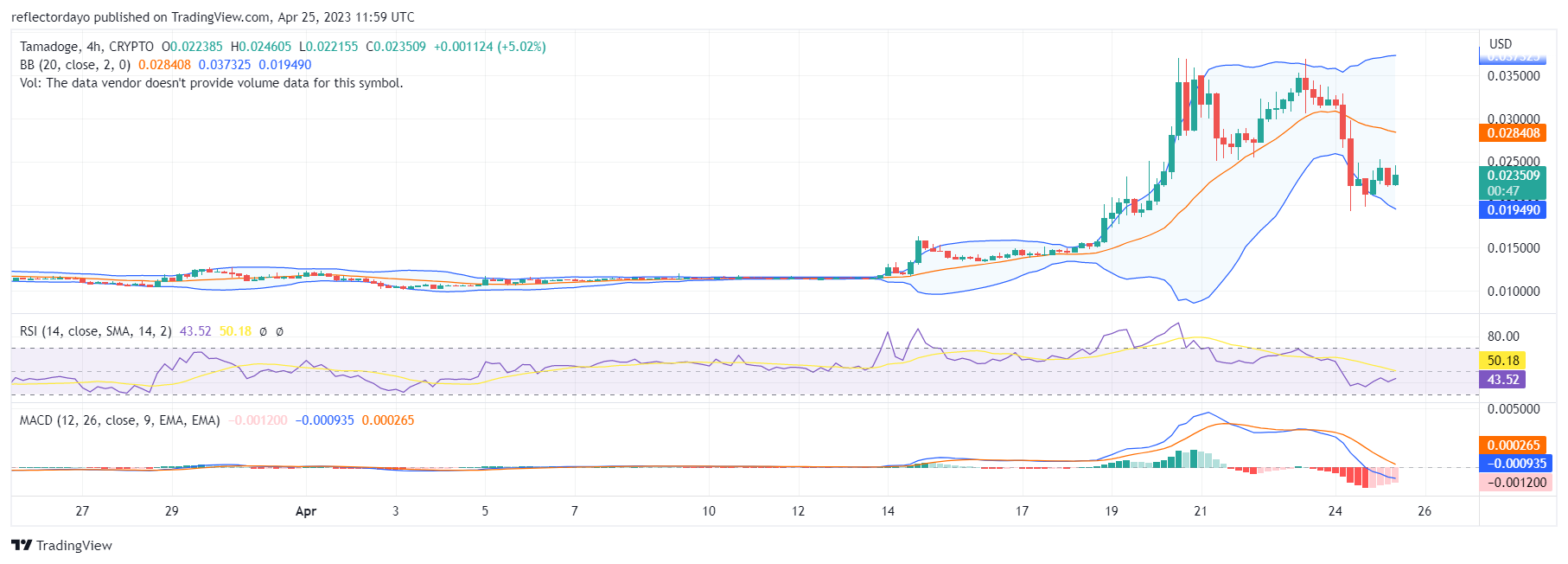Click the BB (20, close, 2, 0) indicator label
The width and height of the screenshot is (1568, 564).
tap(75, 65)
